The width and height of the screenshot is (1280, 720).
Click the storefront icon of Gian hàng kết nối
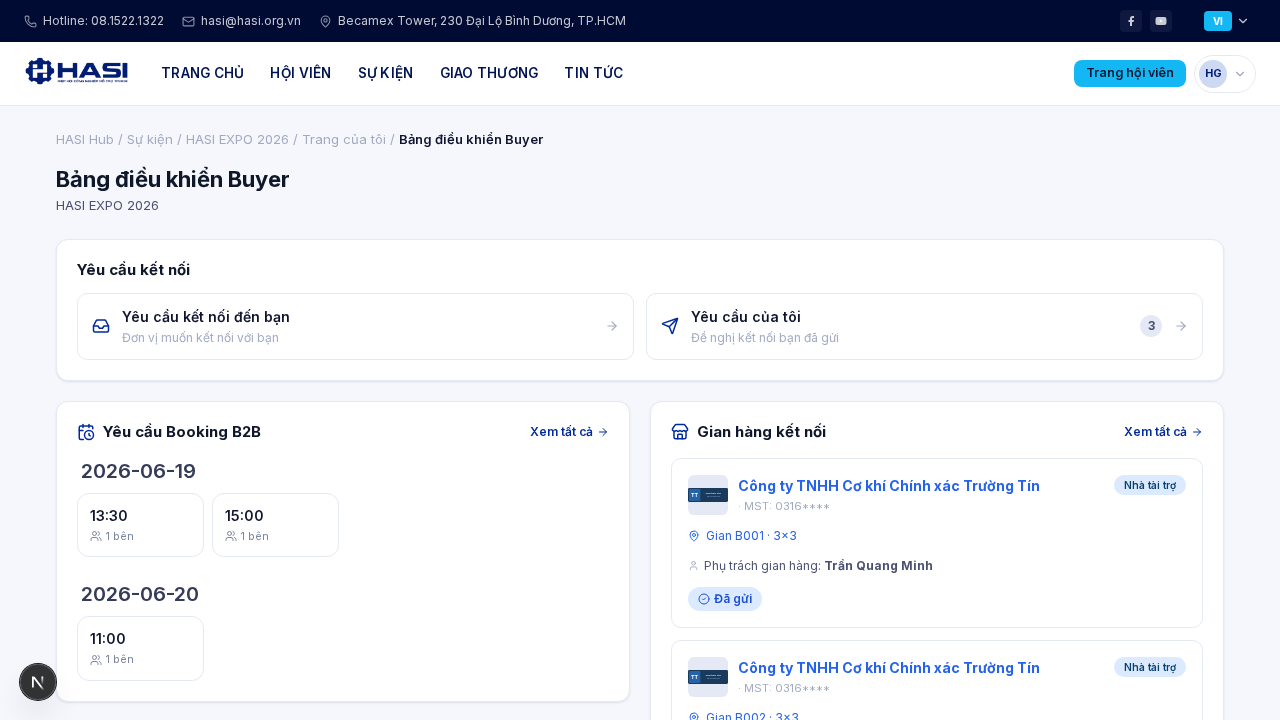click(680, 432)
